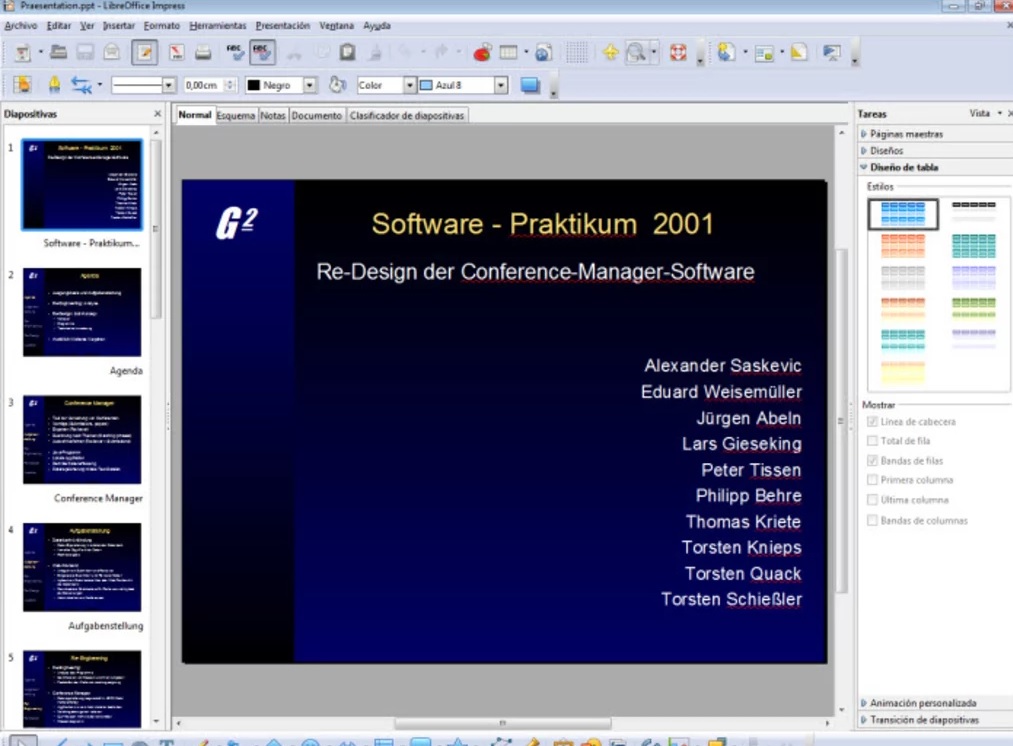
Task: Switch to the Clasificador de diapositivas tab
Action: tap(407, 116)
